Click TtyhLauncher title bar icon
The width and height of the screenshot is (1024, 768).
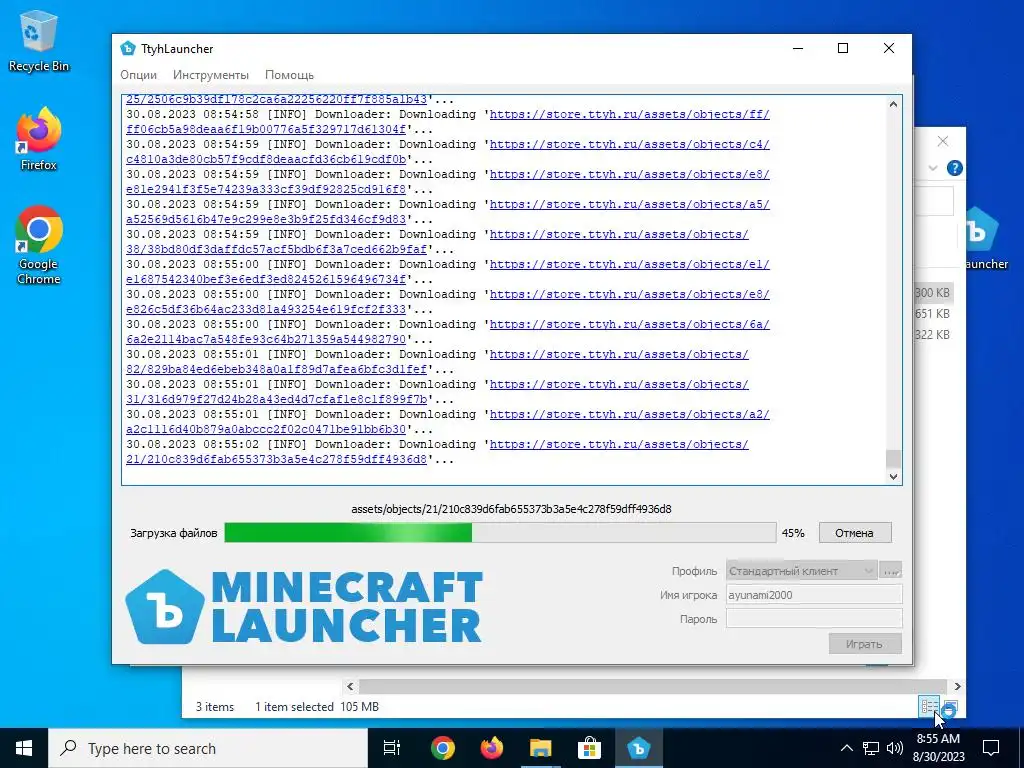click(x=128, y=48)
